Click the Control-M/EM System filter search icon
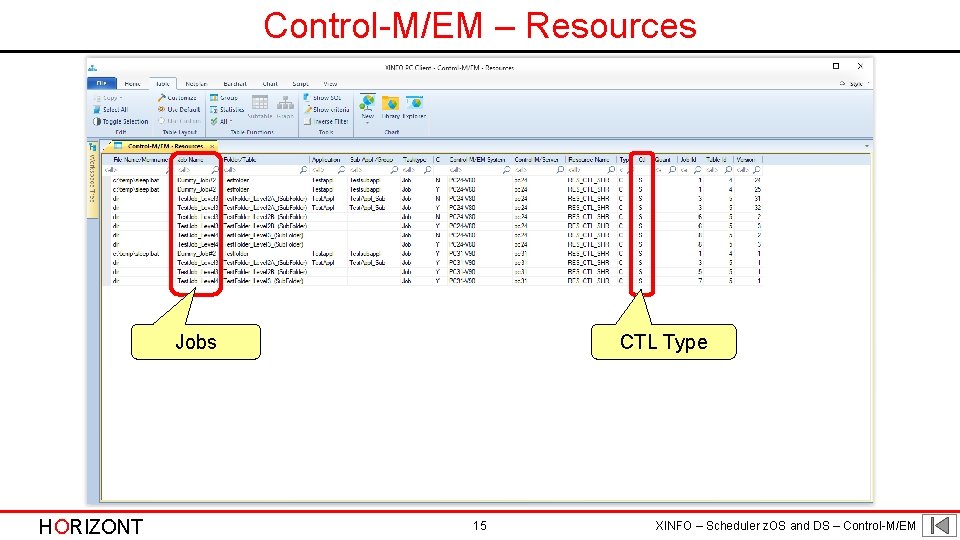960x540 pixels. tap(506, 170)
